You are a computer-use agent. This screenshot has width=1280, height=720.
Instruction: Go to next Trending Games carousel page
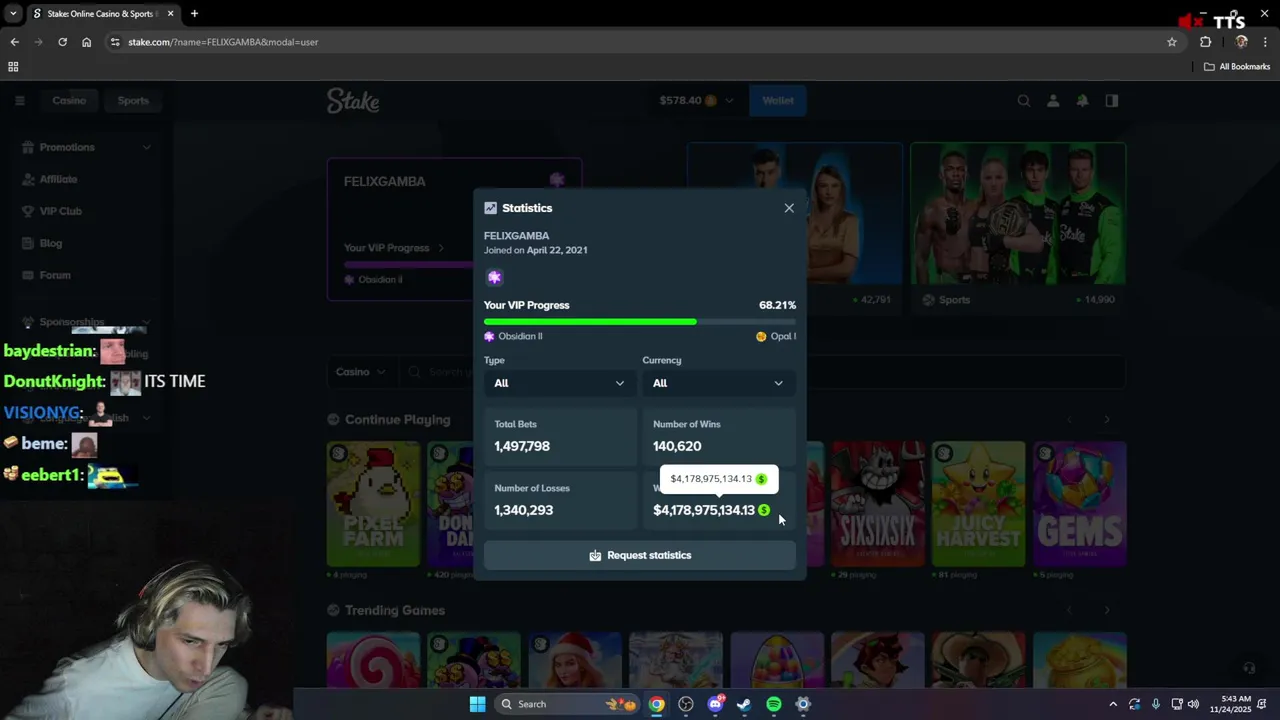(1107, 610)
